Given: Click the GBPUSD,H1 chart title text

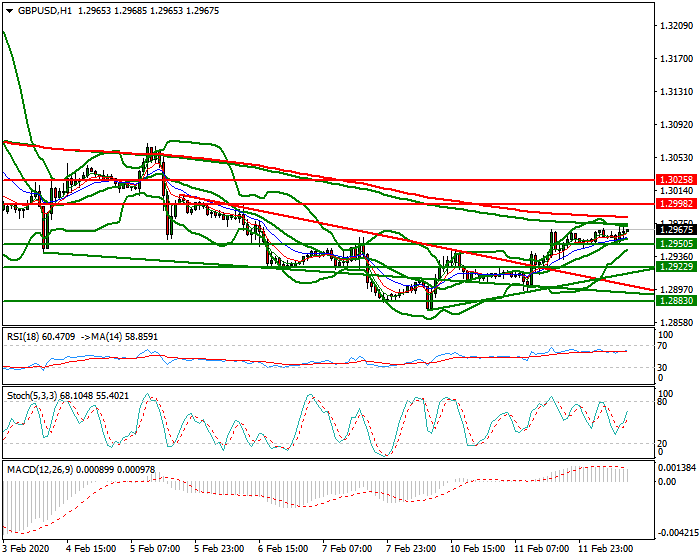Looking at the screenshot, I should point(45,11).
